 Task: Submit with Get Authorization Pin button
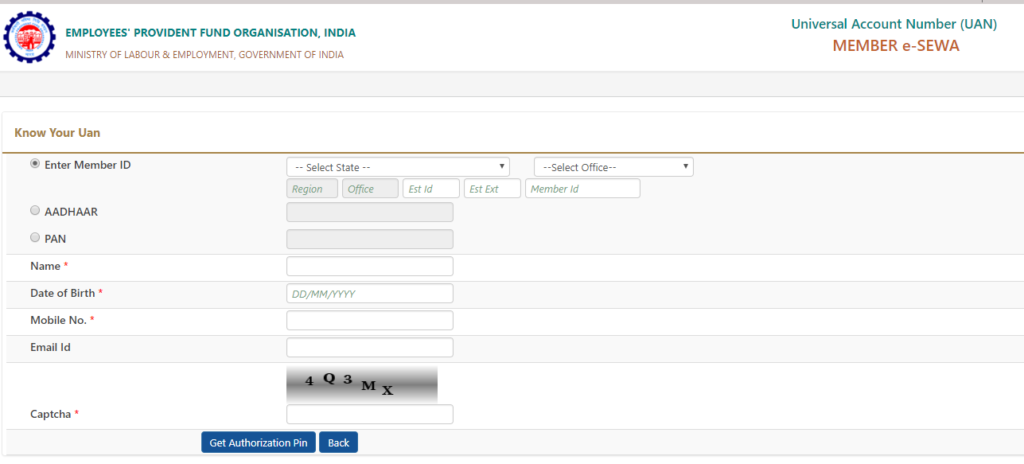click(x=259, y=442)
